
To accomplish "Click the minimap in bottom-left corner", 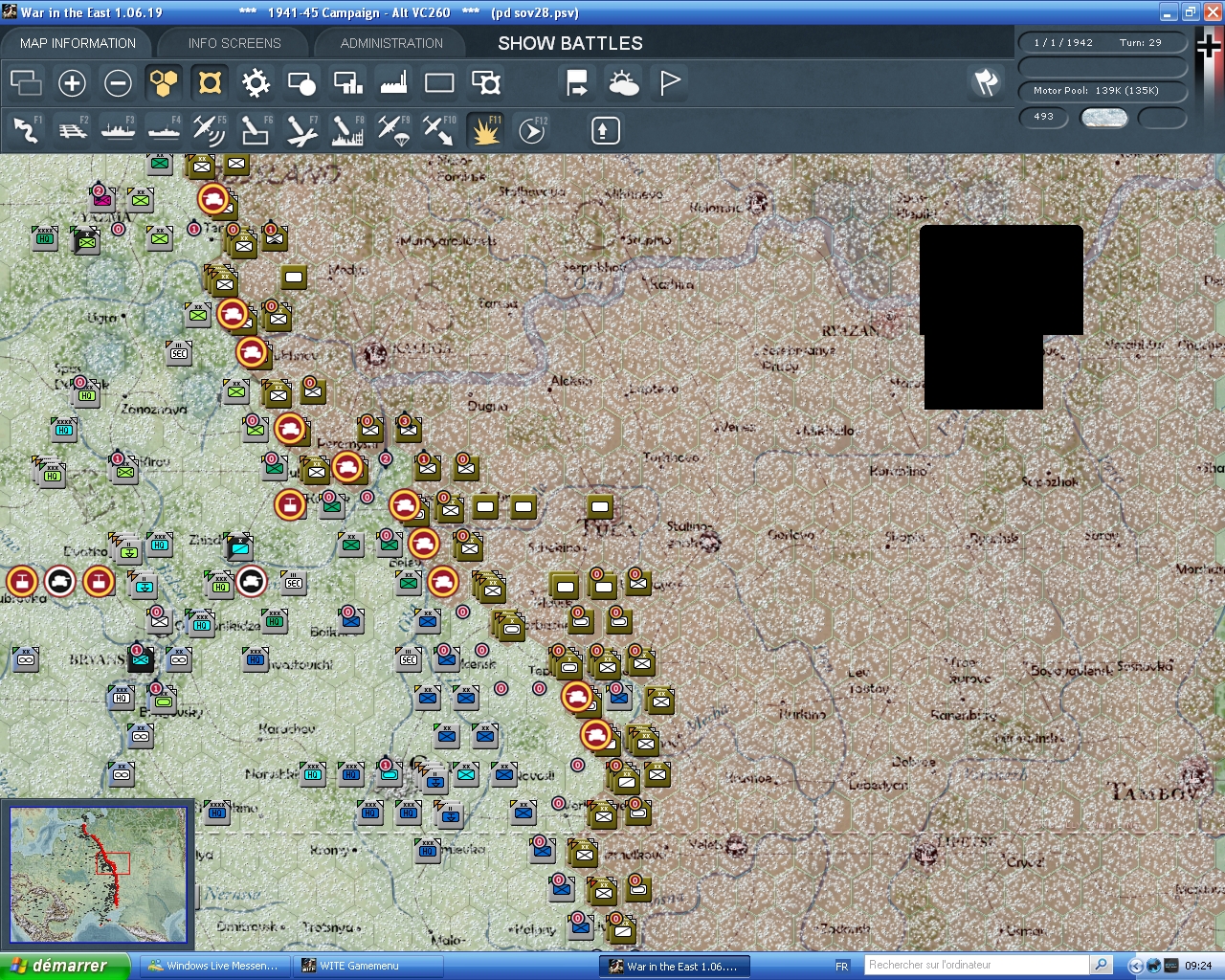I will [98, 876].
